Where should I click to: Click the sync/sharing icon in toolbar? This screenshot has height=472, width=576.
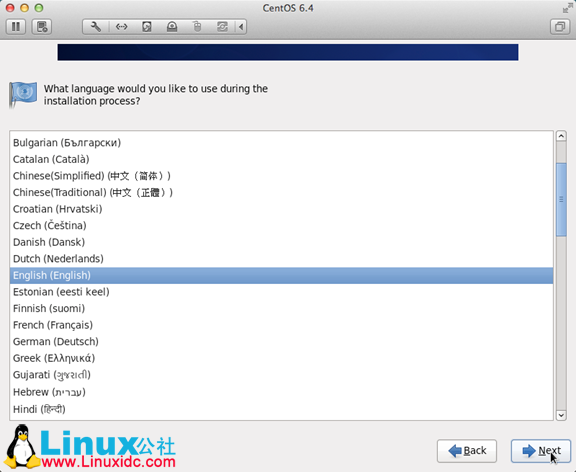(222, 27)
